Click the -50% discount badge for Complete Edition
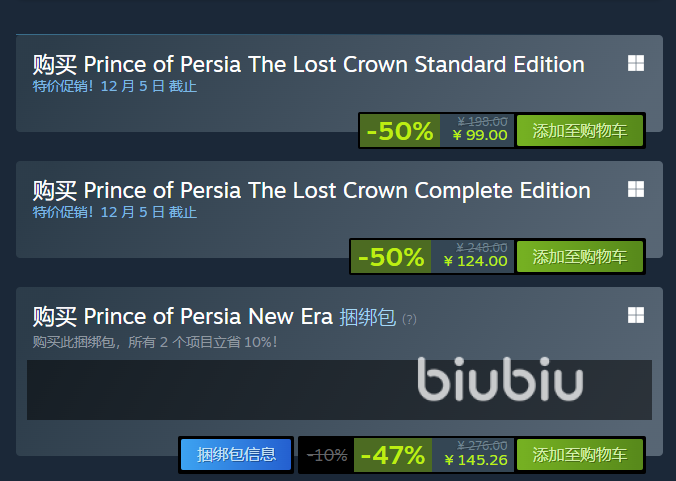676x481 pixels. pos(391,257)
